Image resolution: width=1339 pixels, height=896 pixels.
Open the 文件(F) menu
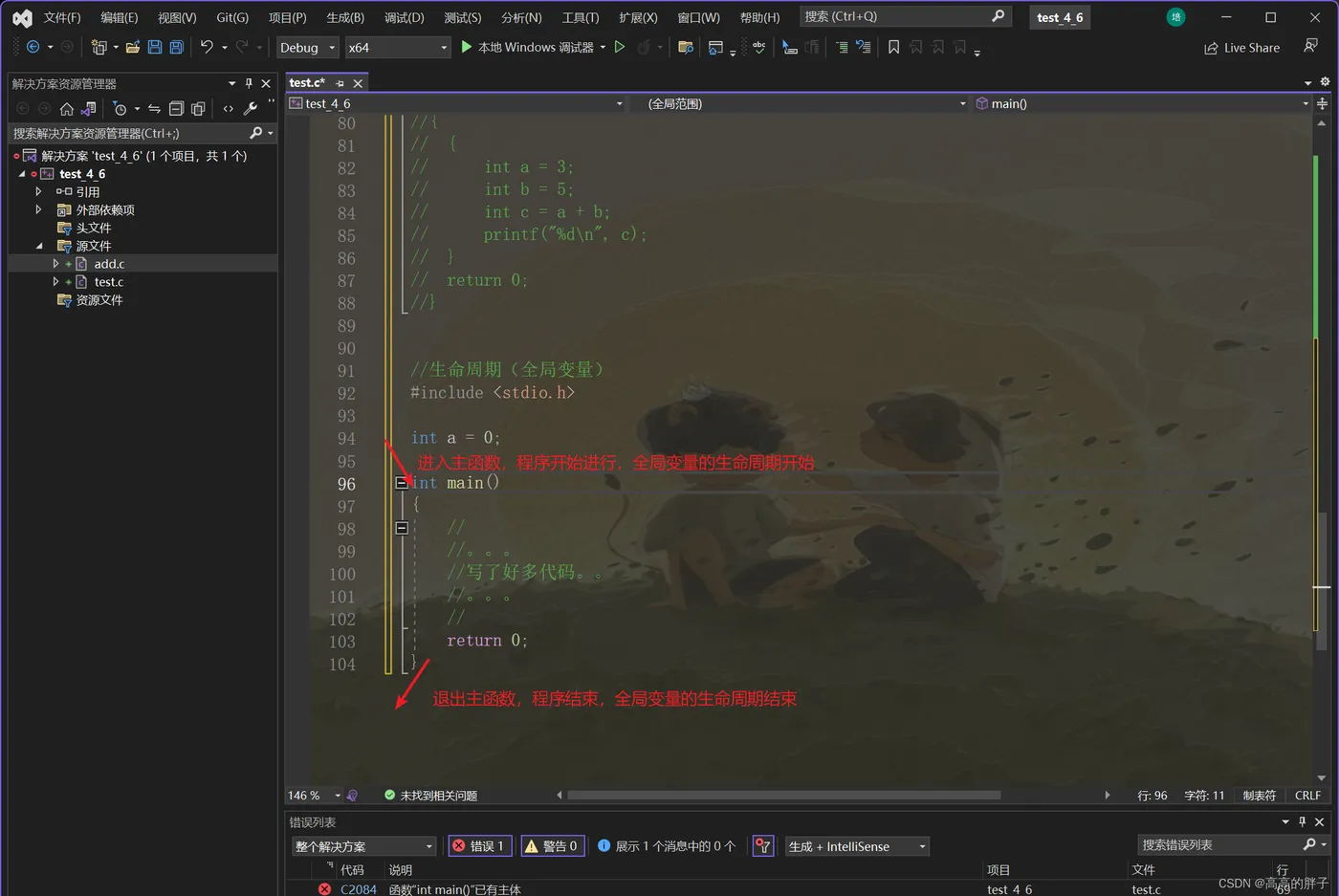pyautogui.click(x=62, y=17)
